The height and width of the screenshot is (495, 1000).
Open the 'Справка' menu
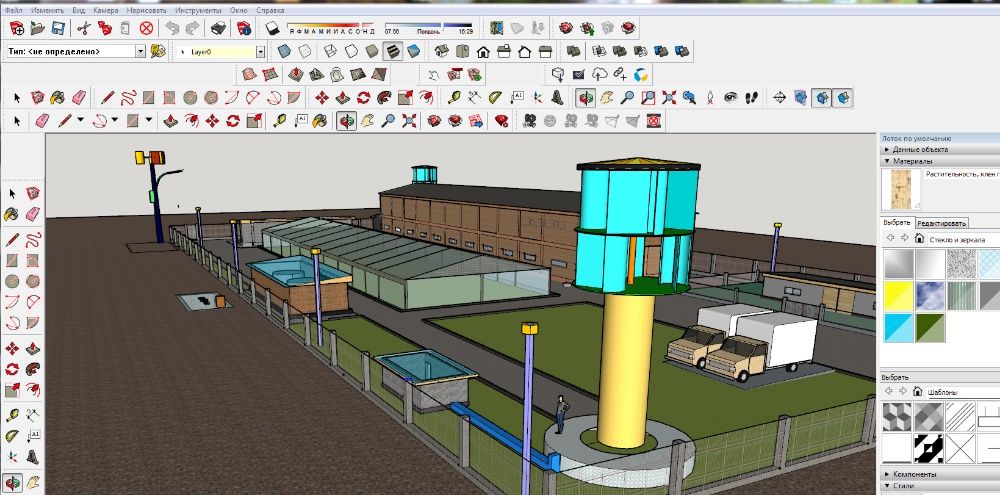click(270, 10)
